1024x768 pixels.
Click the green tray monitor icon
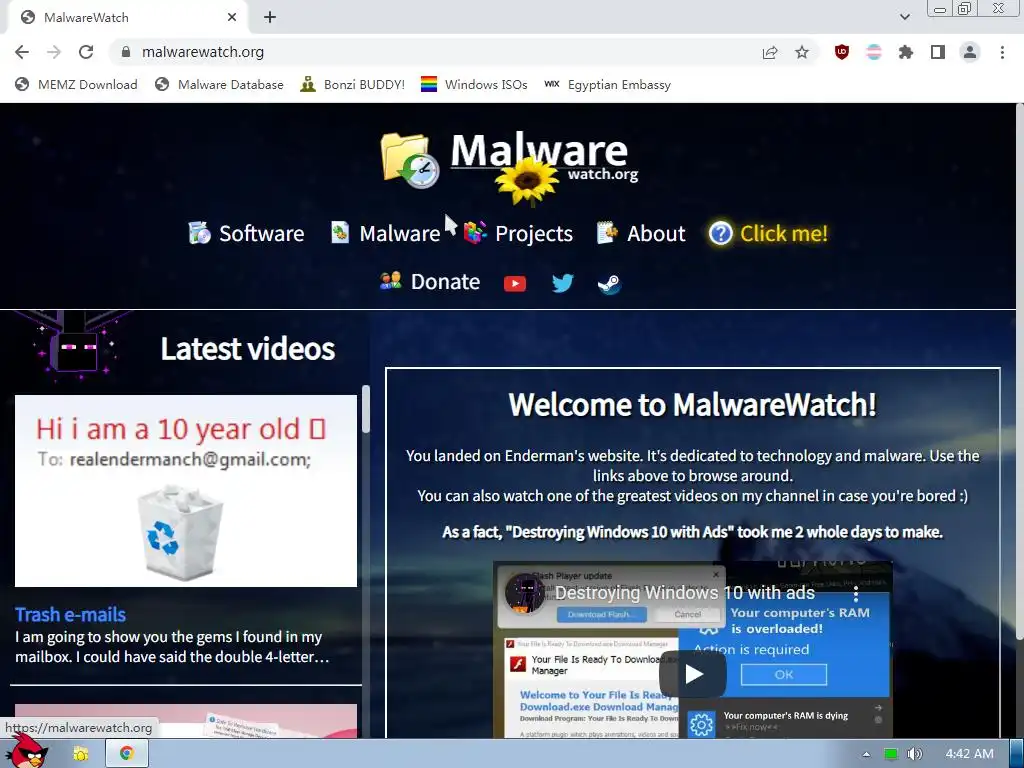tap(890, 754)
